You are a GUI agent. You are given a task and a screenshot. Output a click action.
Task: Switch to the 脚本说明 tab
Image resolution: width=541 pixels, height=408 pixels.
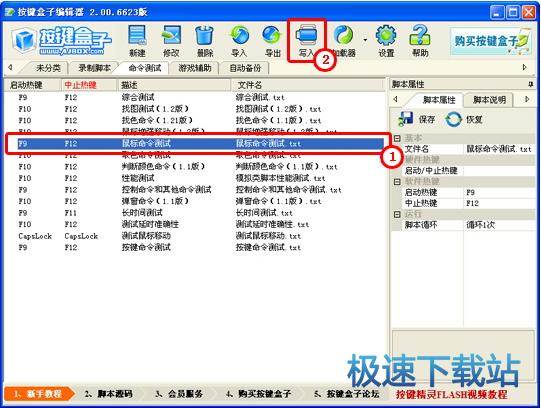(x=489, y=100)
